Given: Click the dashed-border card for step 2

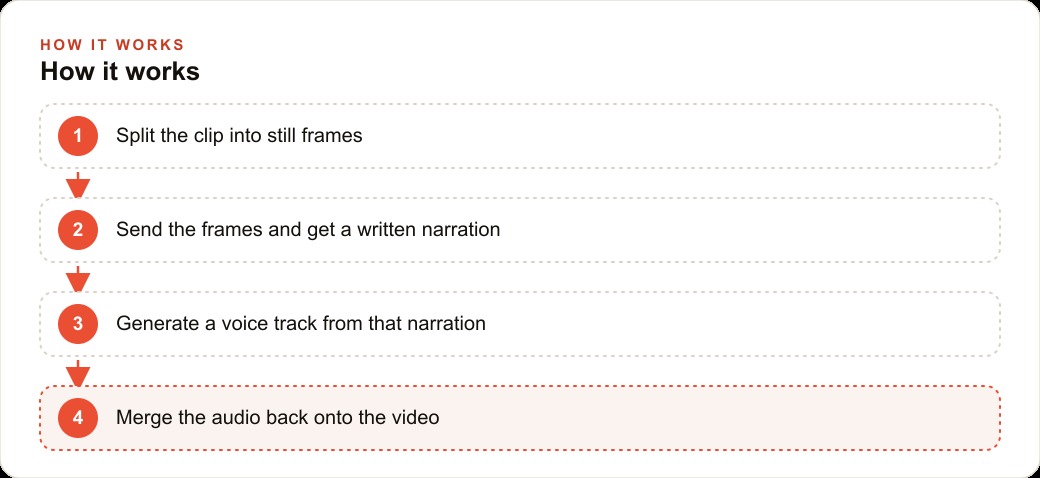Looking at the screenshot, I should pyautogui.click(x=520, y=230).
